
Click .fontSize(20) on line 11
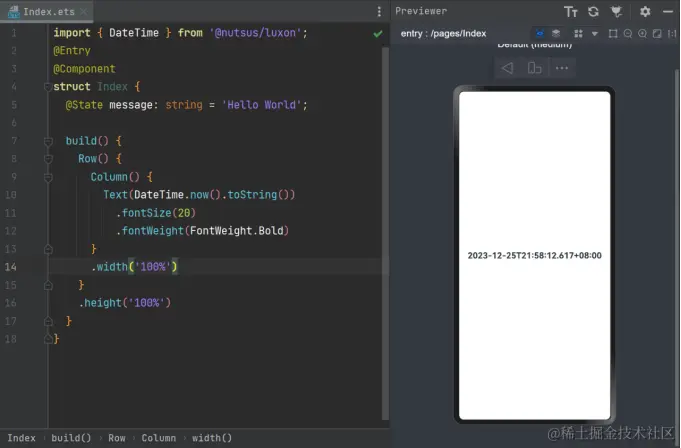[x=155, y=213]
